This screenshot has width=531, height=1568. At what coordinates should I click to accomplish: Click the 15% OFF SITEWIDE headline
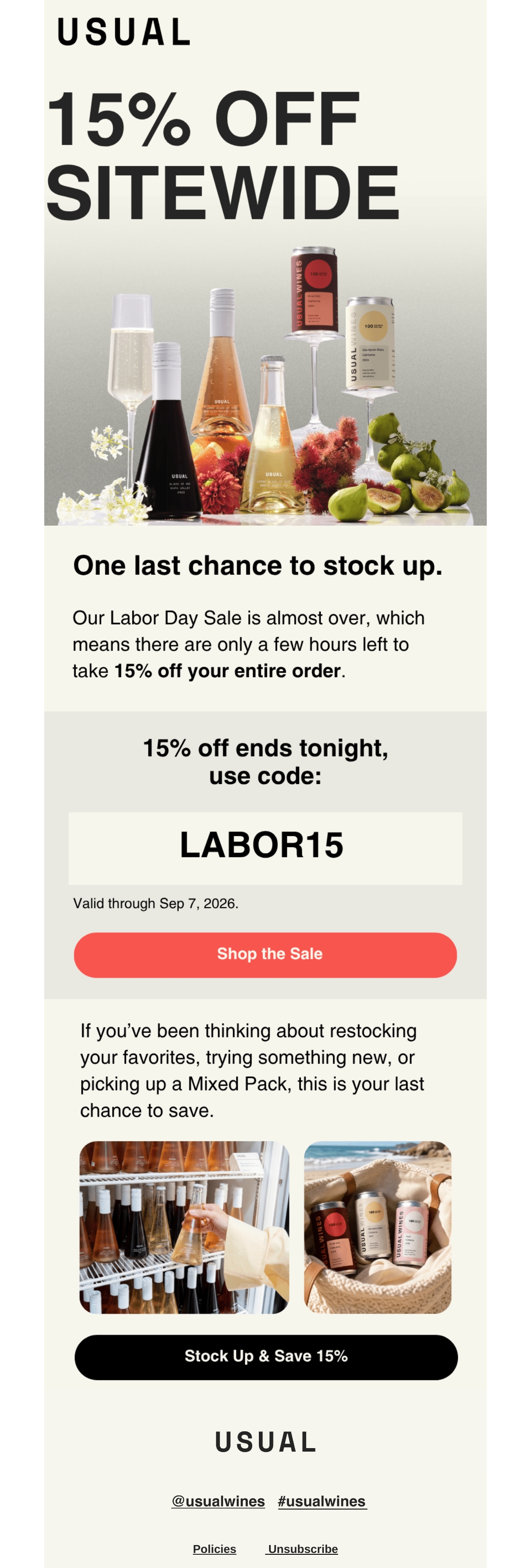point(223,155)
